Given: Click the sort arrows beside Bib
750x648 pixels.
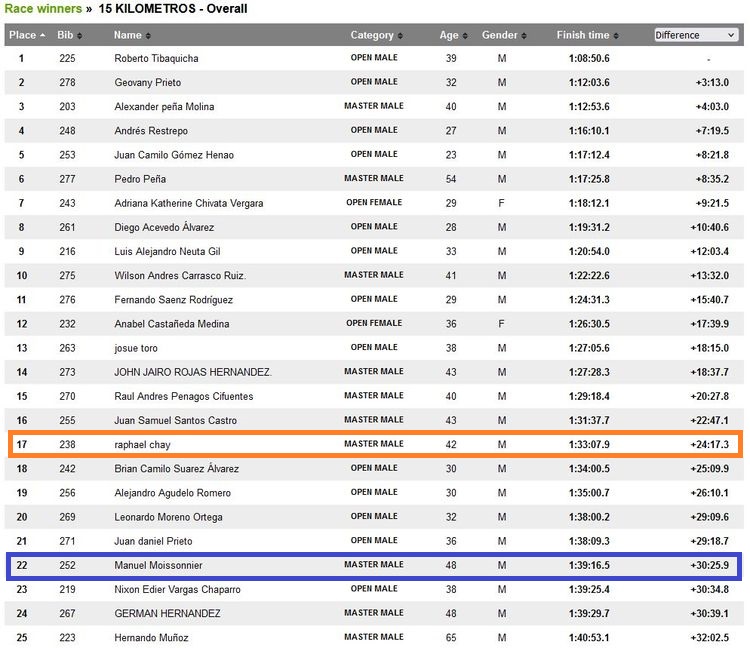Looking at the screenshot, I should [80, 36].
